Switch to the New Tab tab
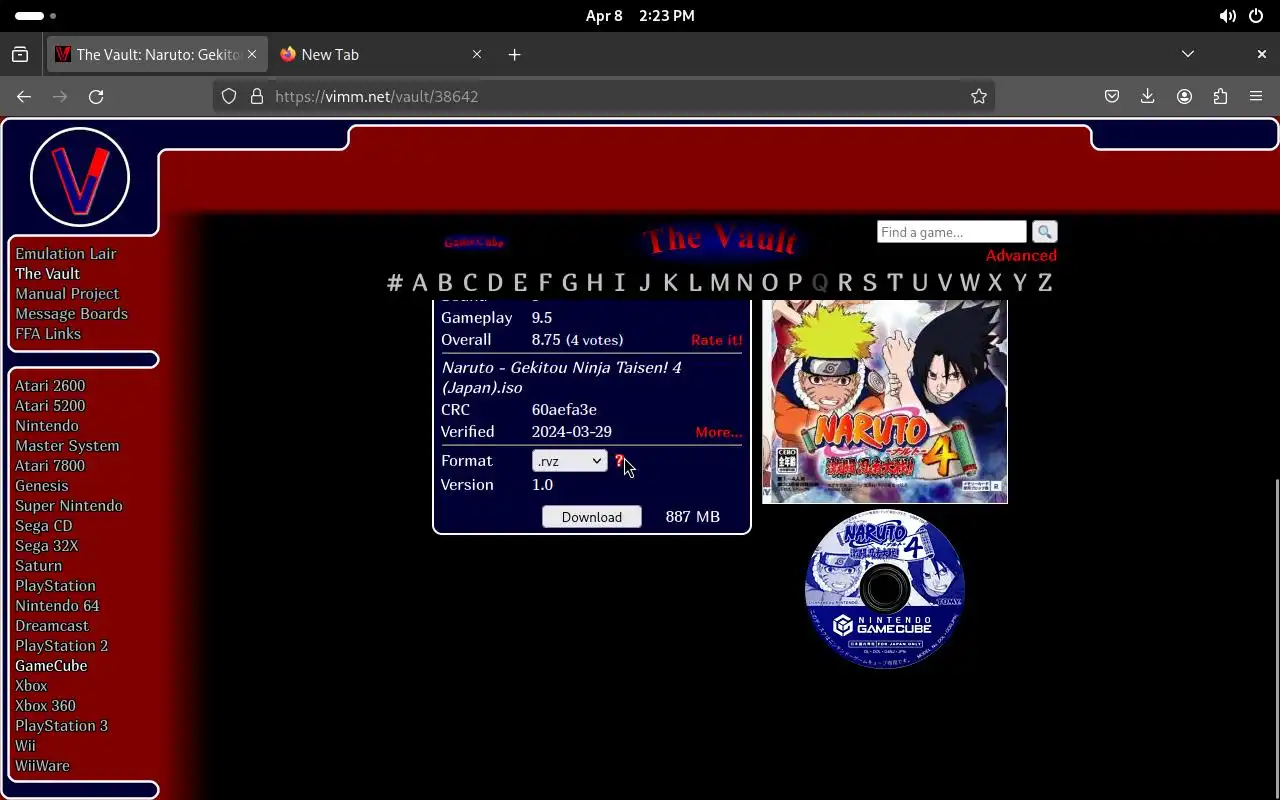The width and height of the screenshot is (1280, 800). point(380,54)
